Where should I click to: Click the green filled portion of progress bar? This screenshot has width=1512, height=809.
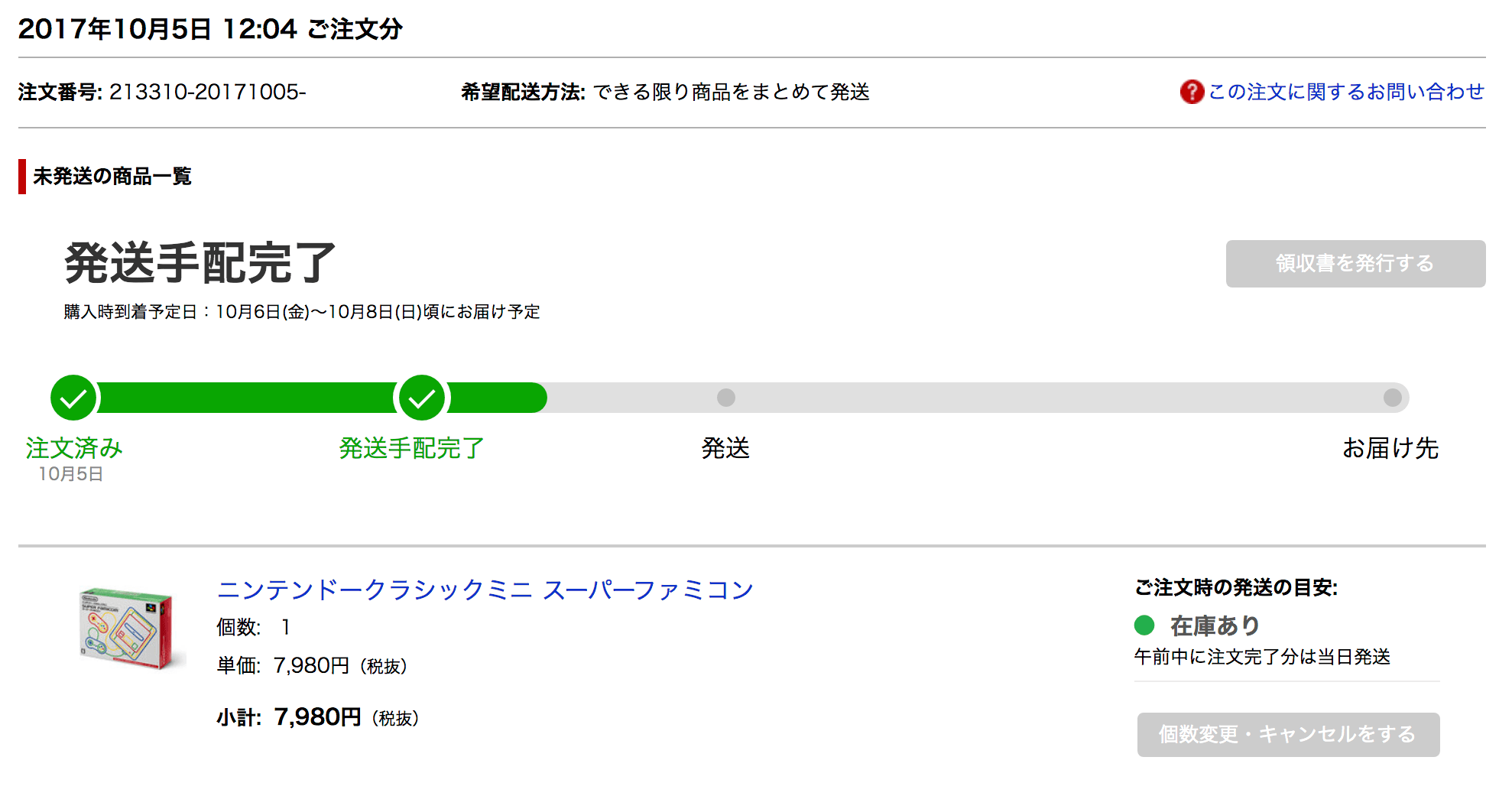245,398
